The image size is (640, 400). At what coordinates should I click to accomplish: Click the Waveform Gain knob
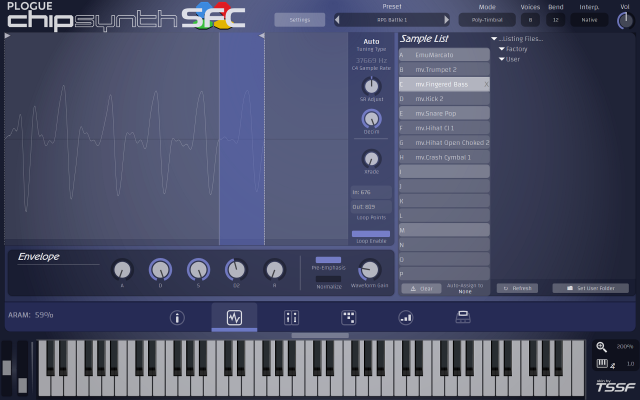click(369, 269)
